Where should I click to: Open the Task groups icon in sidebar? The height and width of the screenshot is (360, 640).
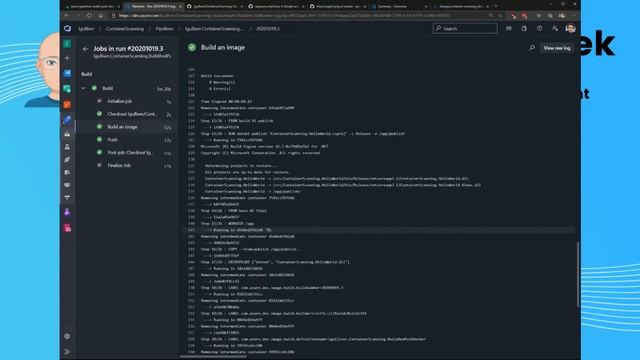(67, 185)
